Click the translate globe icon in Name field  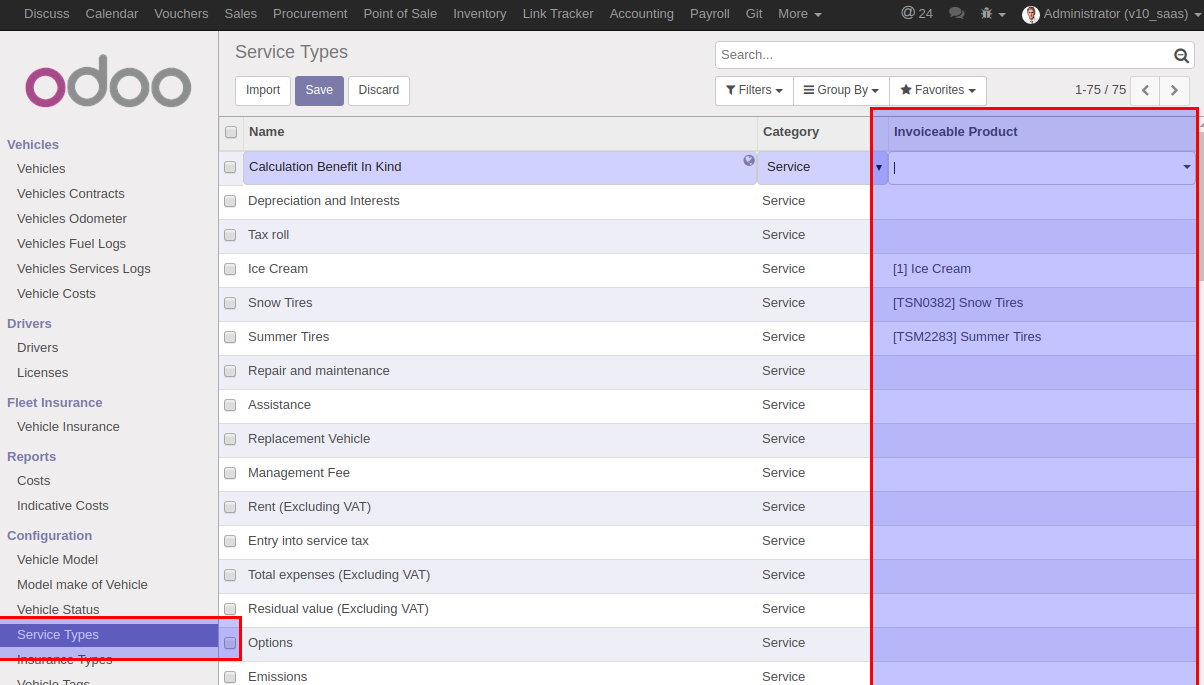(748, 161)
